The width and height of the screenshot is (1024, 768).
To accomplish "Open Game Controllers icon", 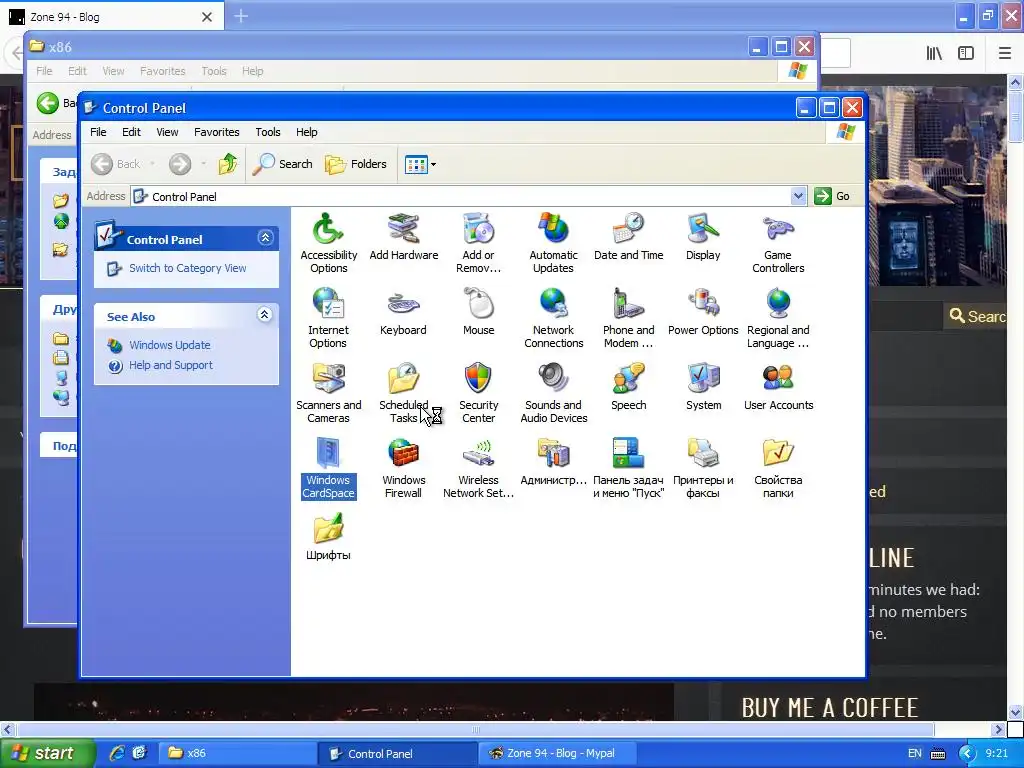I will pos(778,242).
